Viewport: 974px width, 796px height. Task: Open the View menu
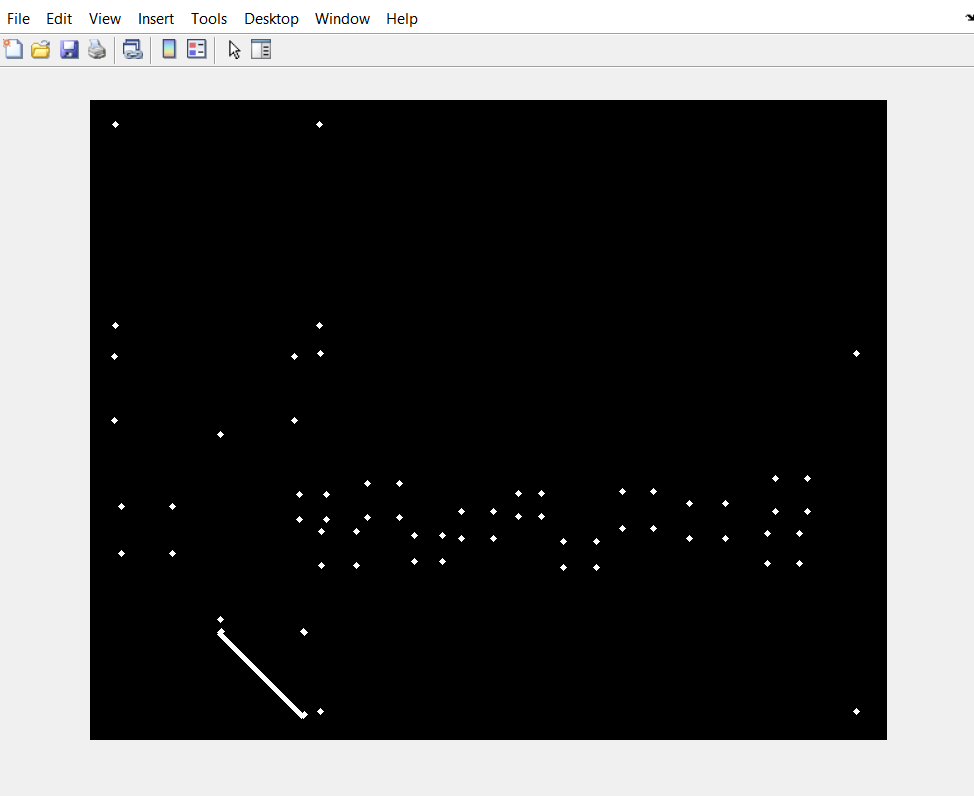click(104, 18)
